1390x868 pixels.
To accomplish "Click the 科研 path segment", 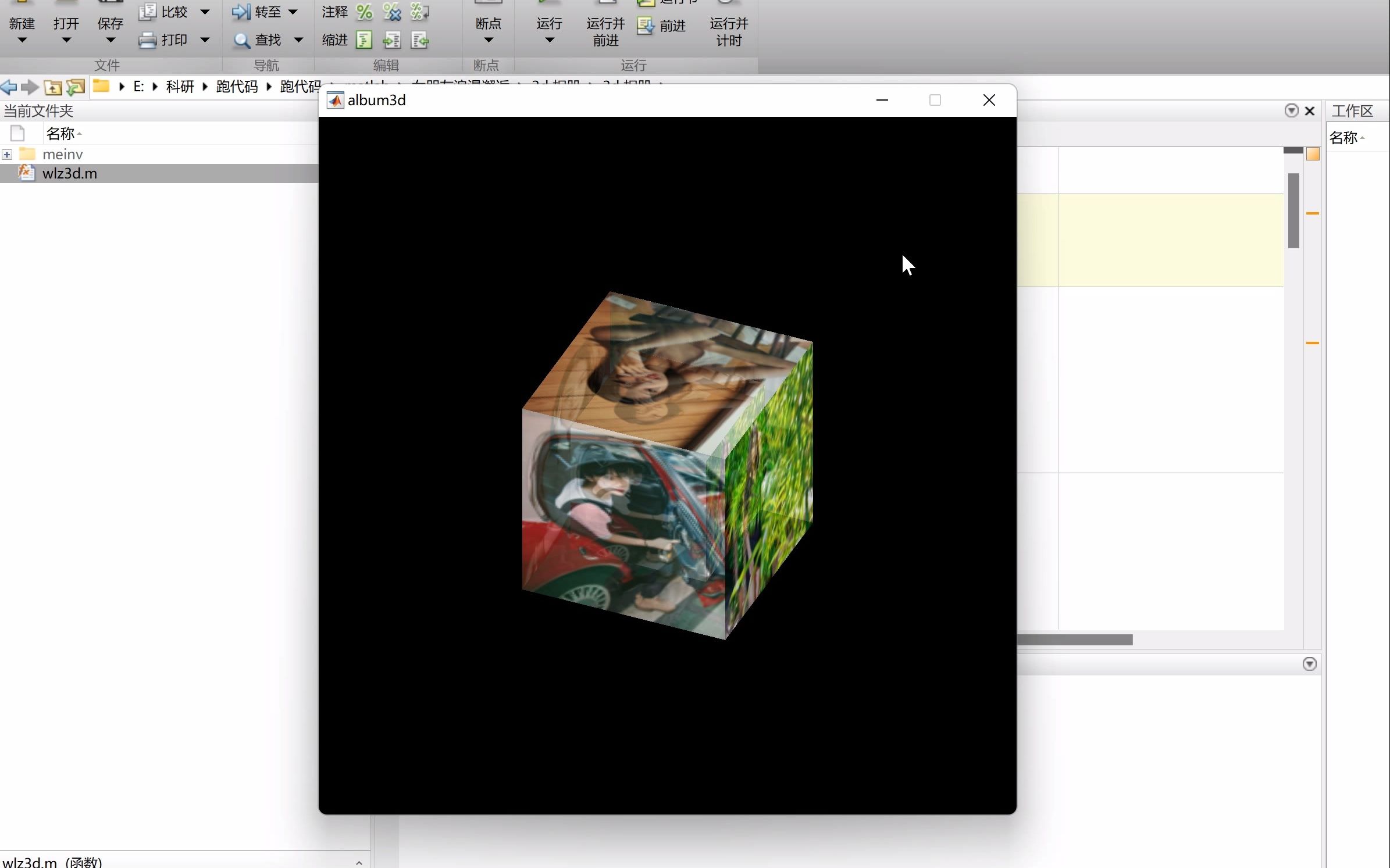I will [x=180, y=87].
